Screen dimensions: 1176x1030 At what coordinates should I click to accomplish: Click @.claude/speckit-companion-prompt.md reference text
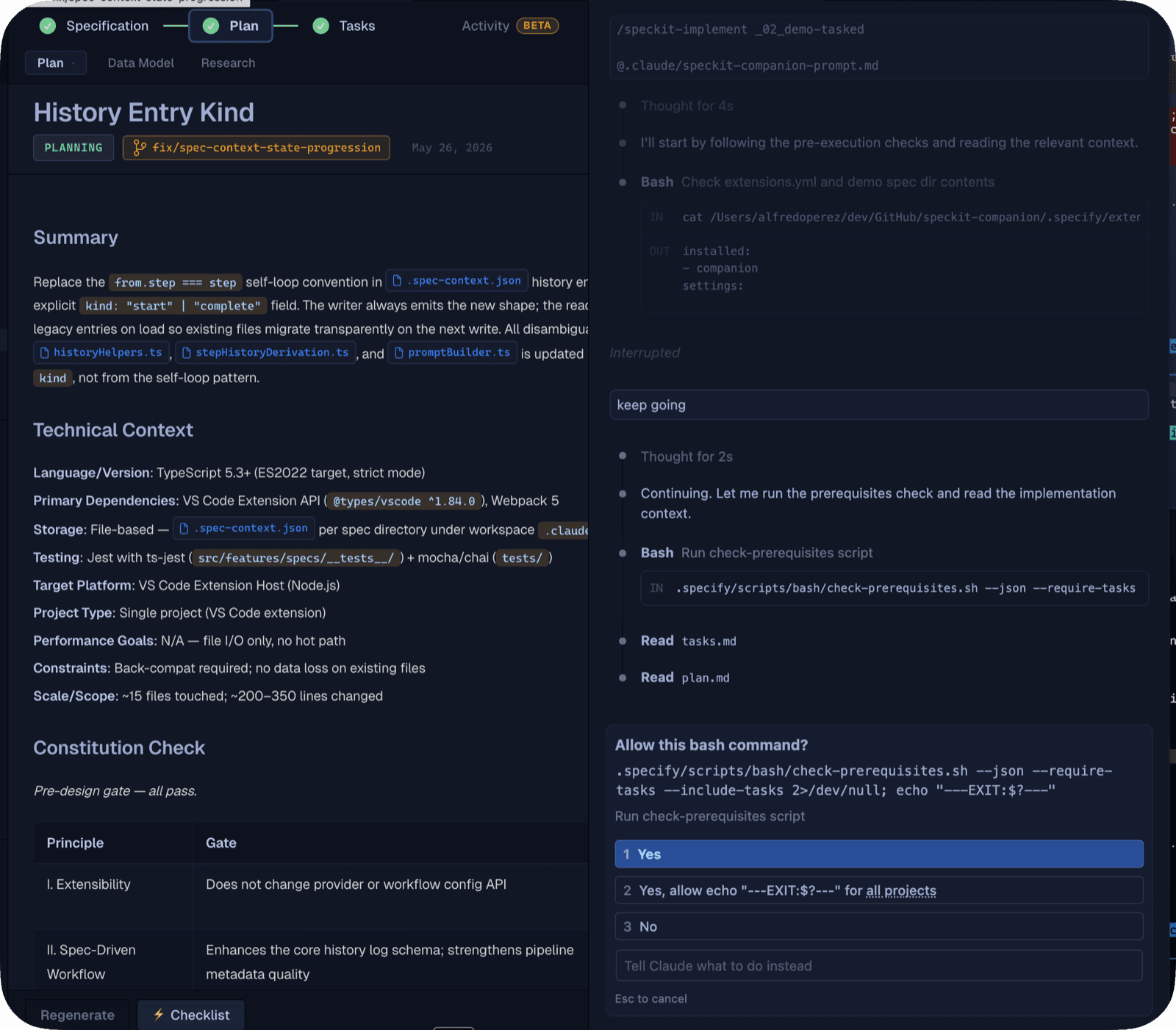coord(747,65)
